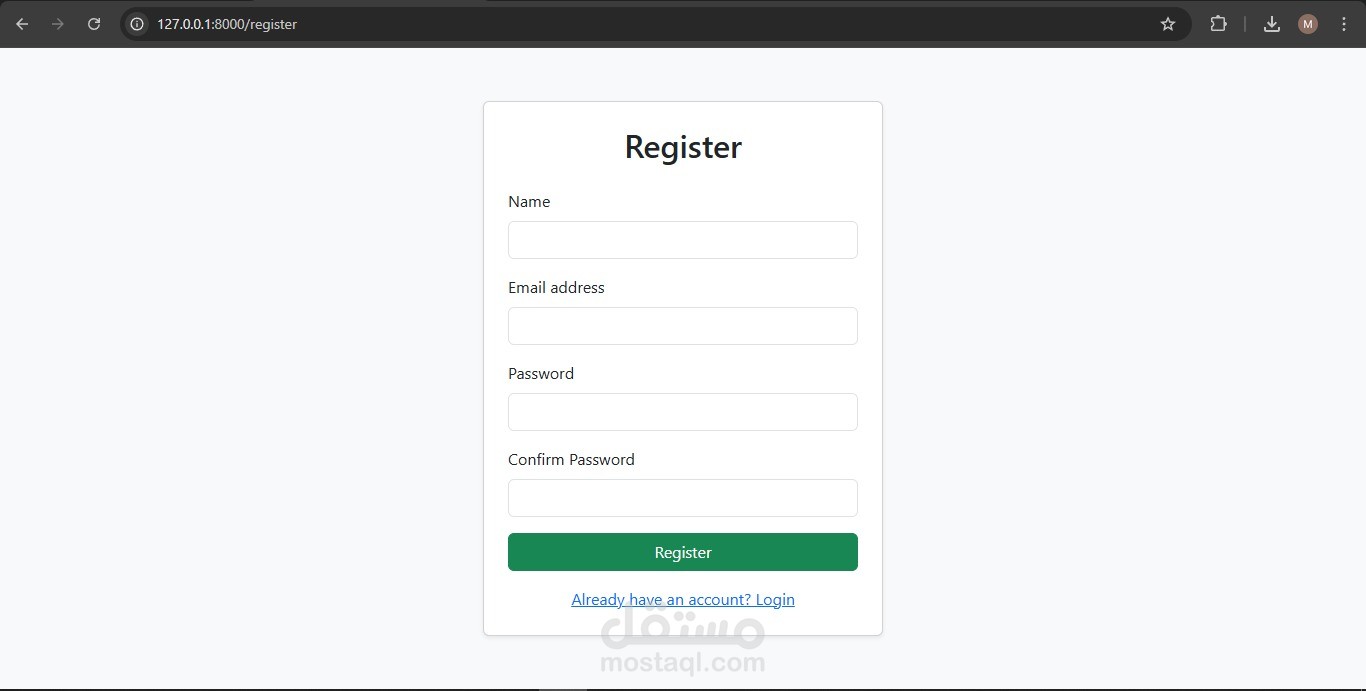Screen dimensions: 1366x691
Task: Focus the Name input field
Action: point(683,240)
